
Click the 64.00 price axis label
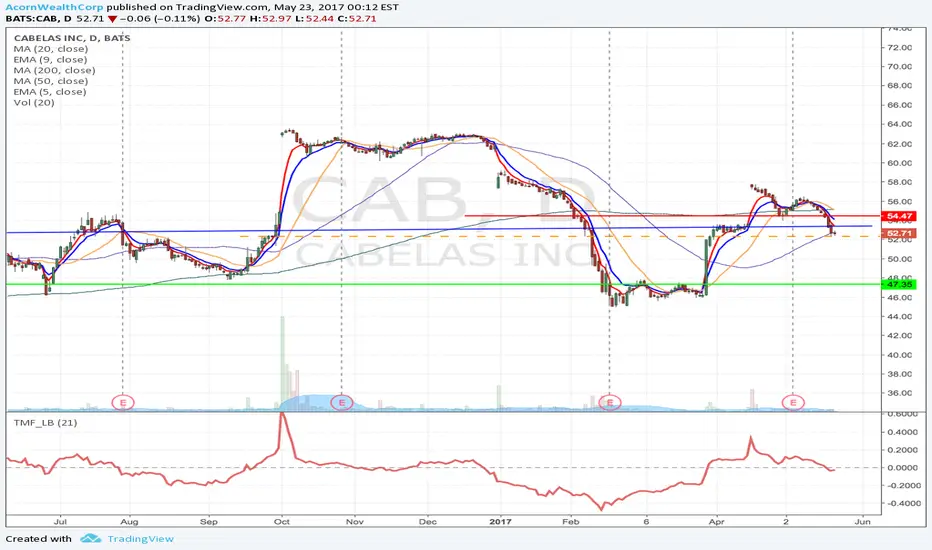(x=899, y=124)
